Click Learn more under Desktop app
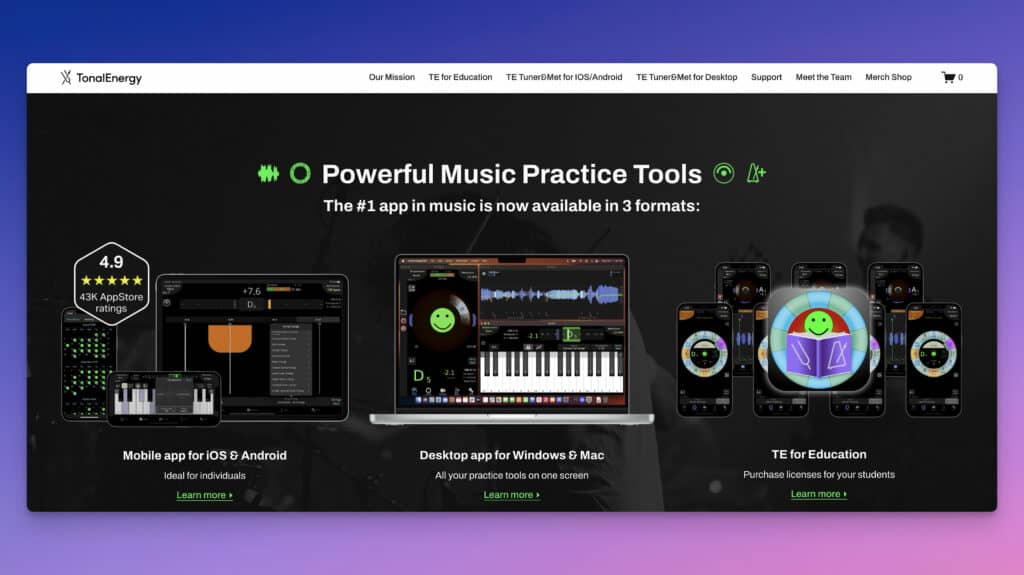The width and height of the screenshot is (1024, 575). click(512, 495)
